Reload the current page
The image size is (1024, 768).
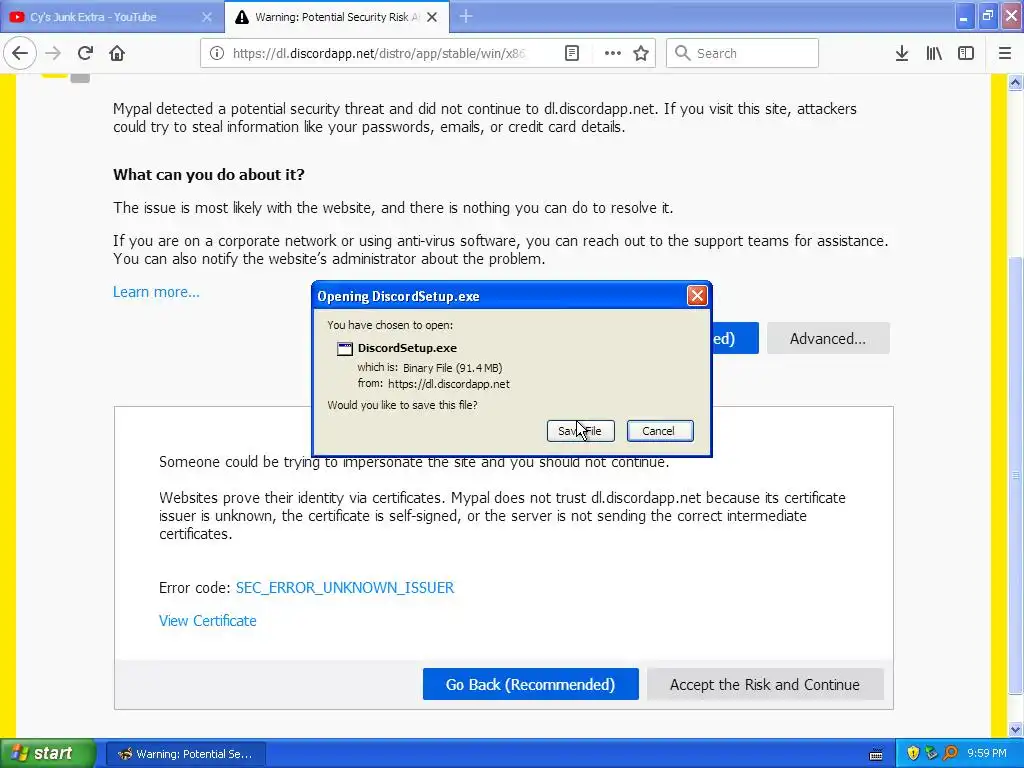(x=85, y=53)
